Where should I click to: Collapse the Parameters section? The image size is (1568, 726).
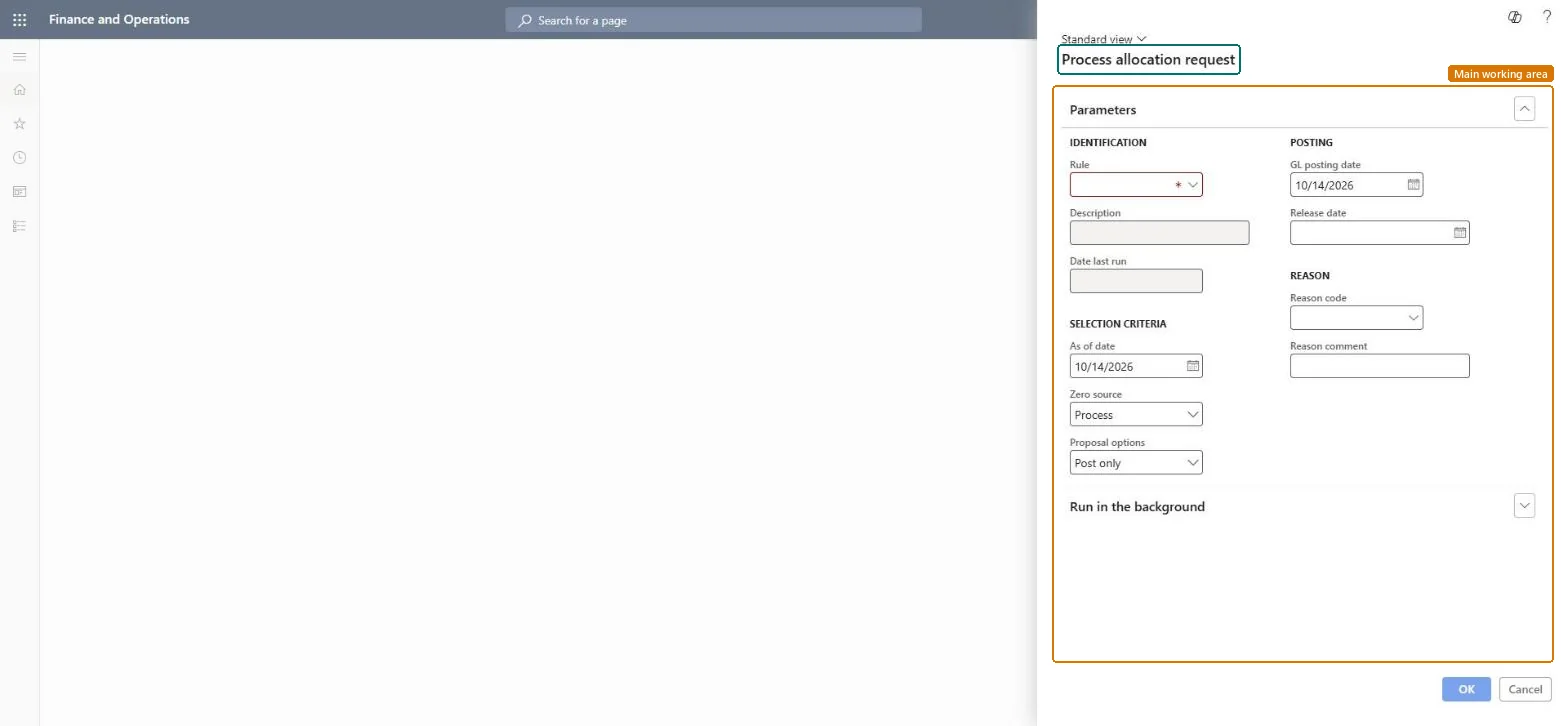coord(1524,109)
